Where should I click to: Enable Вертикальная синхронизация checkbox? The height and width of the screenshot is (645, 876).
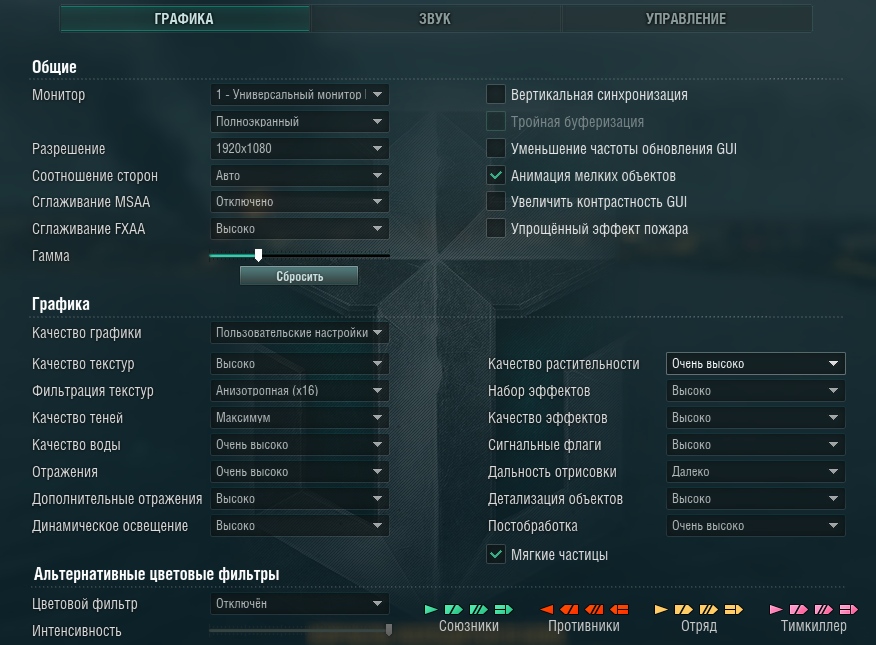pos(496,94)
